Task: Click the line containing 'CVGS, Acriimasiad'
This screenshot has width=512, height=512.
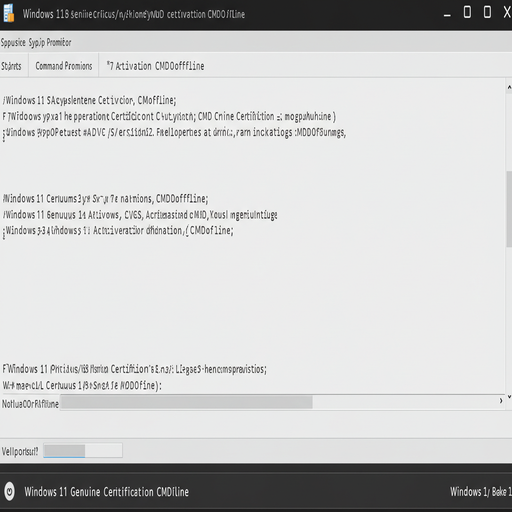Action: tap(140, 215)
